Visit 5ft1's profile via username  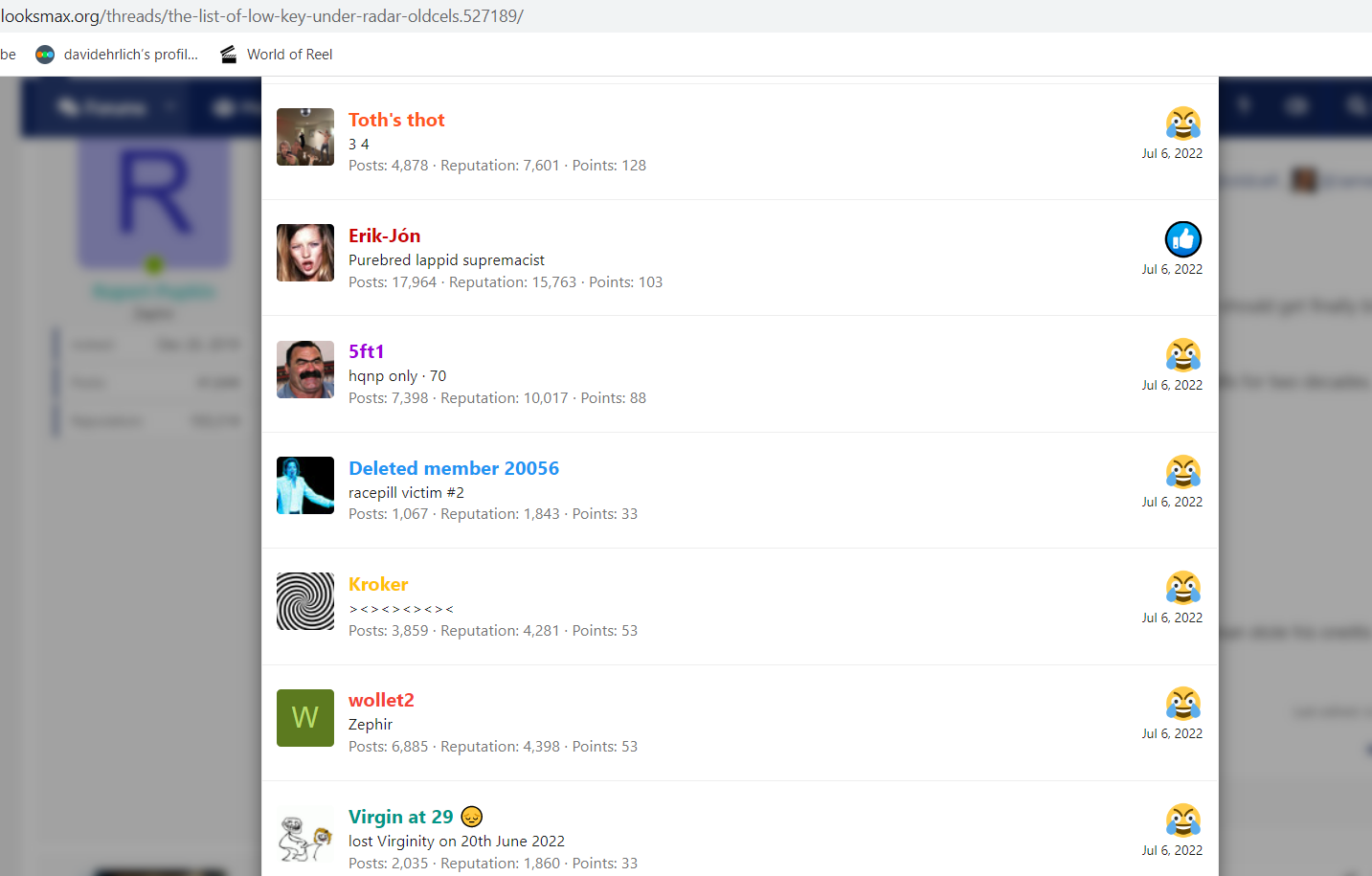click(366, 351)
